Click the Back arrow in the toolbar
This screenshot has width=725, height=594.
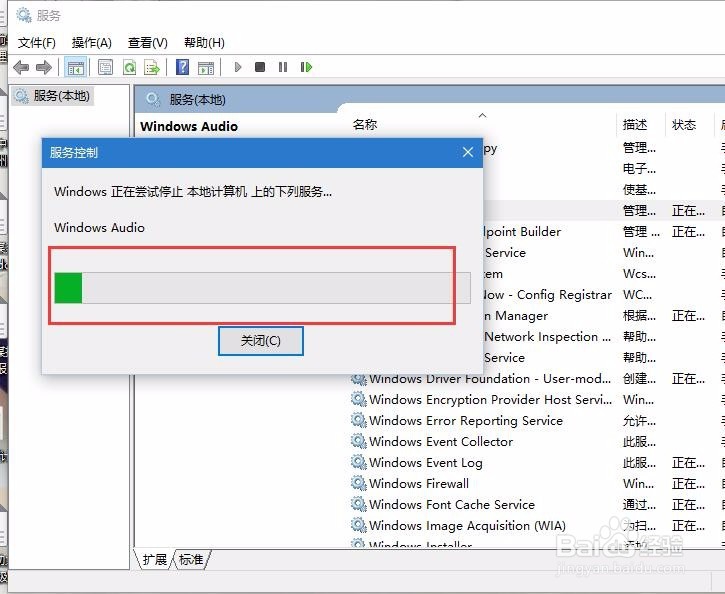(21, 67)
